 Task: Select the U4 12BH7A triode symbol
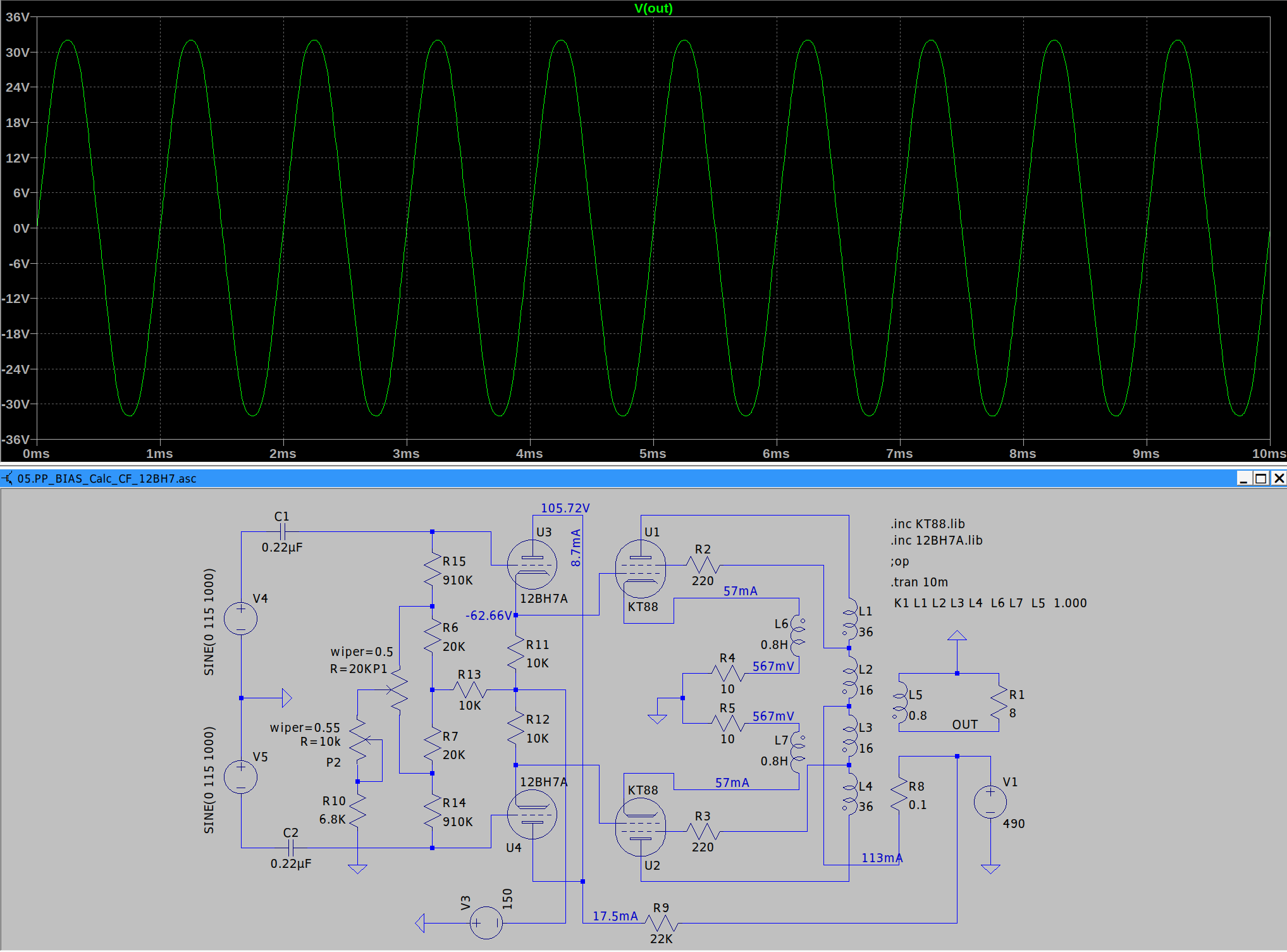532,815
